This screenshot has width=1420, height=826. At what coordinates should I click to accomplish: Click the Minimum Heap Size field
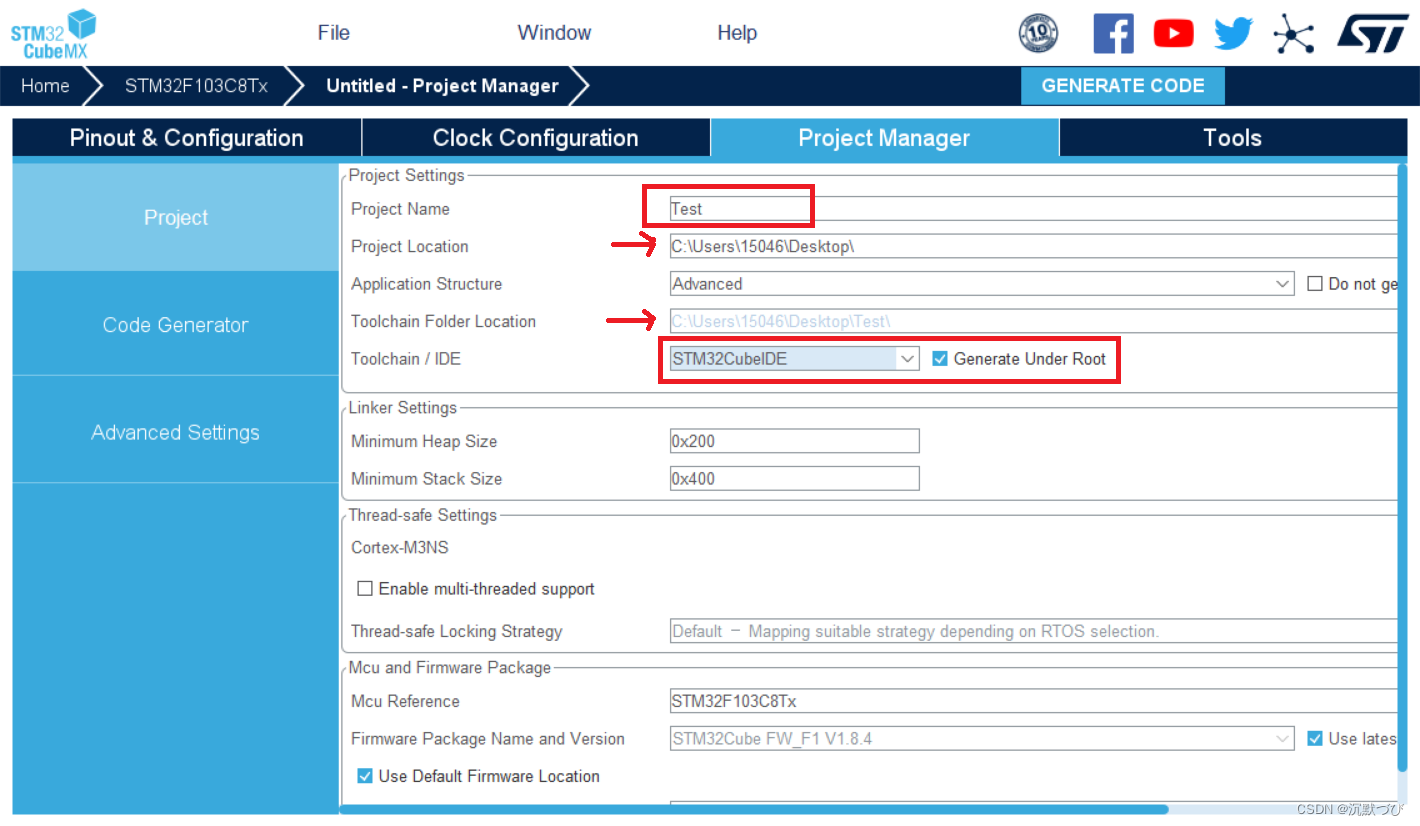point(794,441)
